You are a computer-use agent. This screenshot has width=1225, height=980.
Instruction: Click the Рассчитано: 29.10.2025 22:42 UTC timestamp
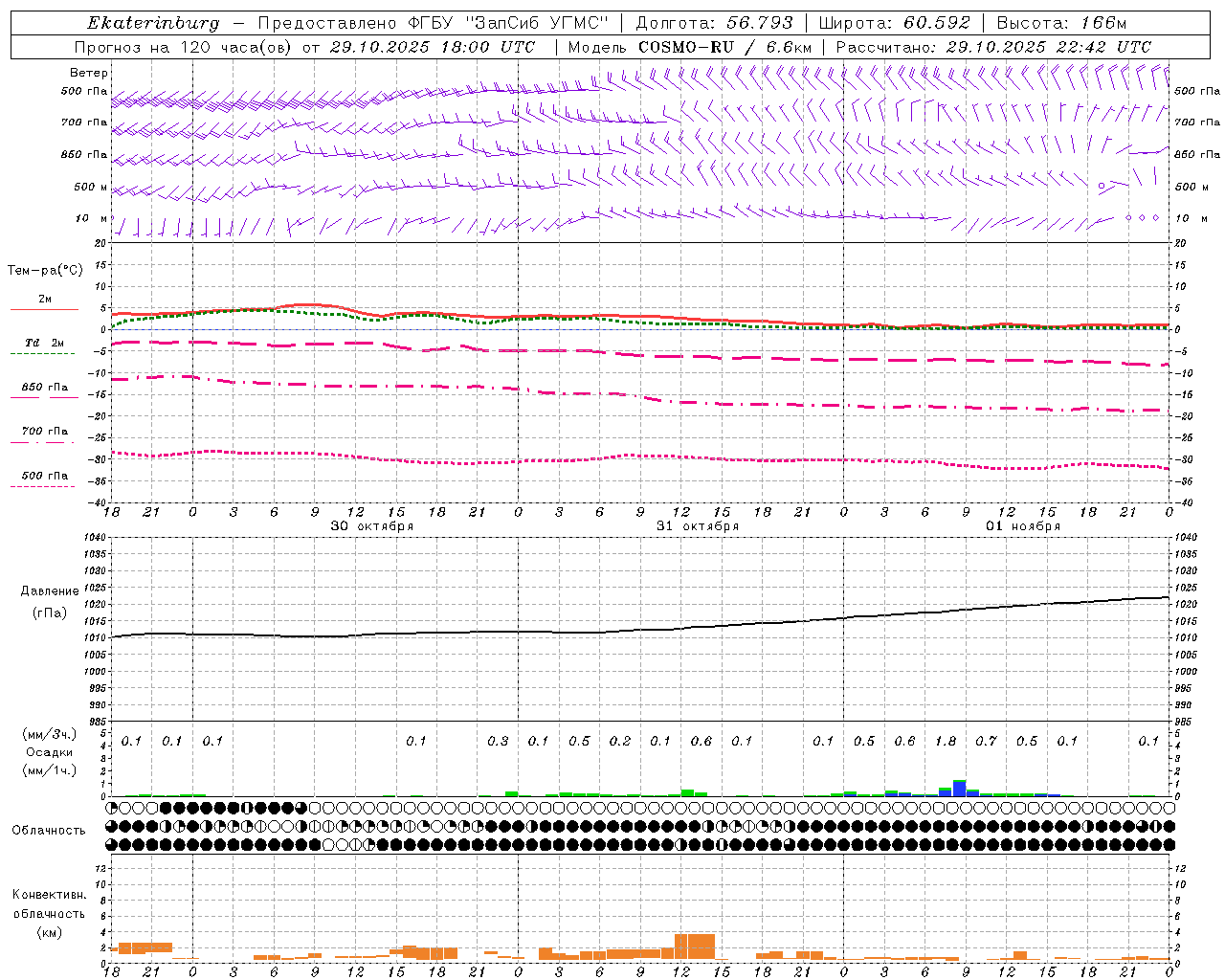(x=993, y=47)
